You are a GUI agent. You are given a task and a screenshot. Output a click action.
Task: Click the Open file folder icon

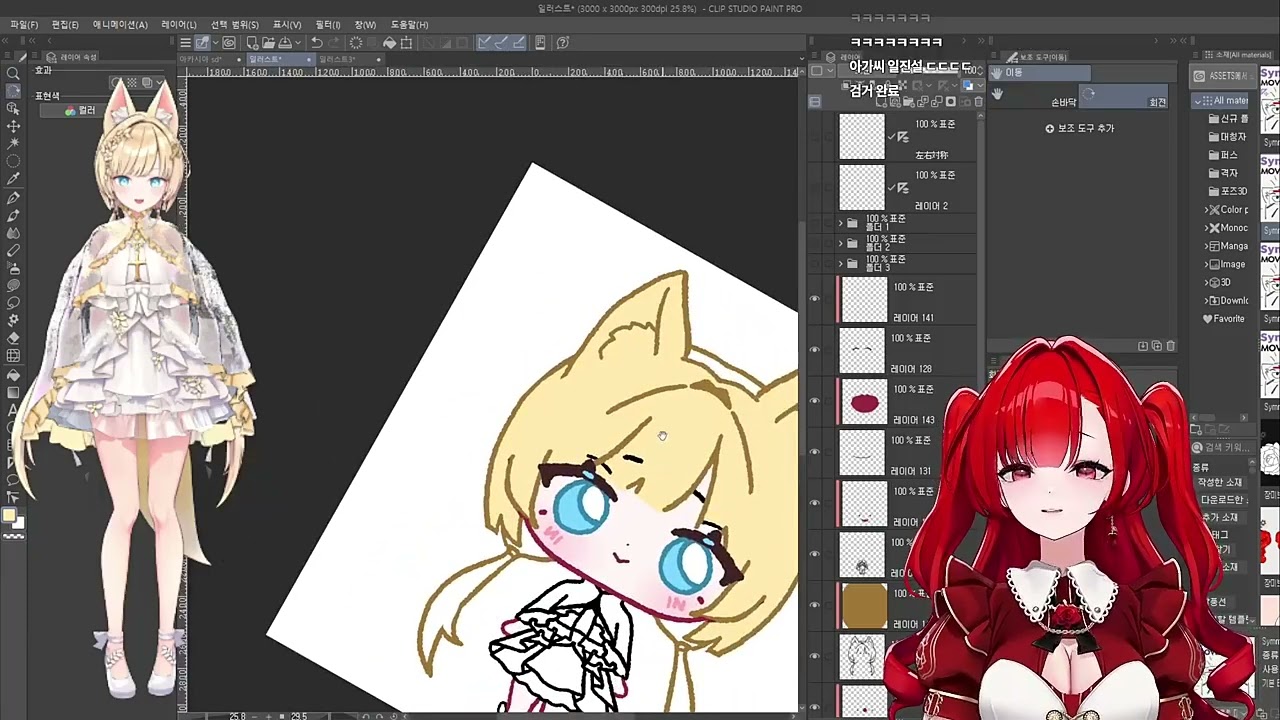coord(269,42)
